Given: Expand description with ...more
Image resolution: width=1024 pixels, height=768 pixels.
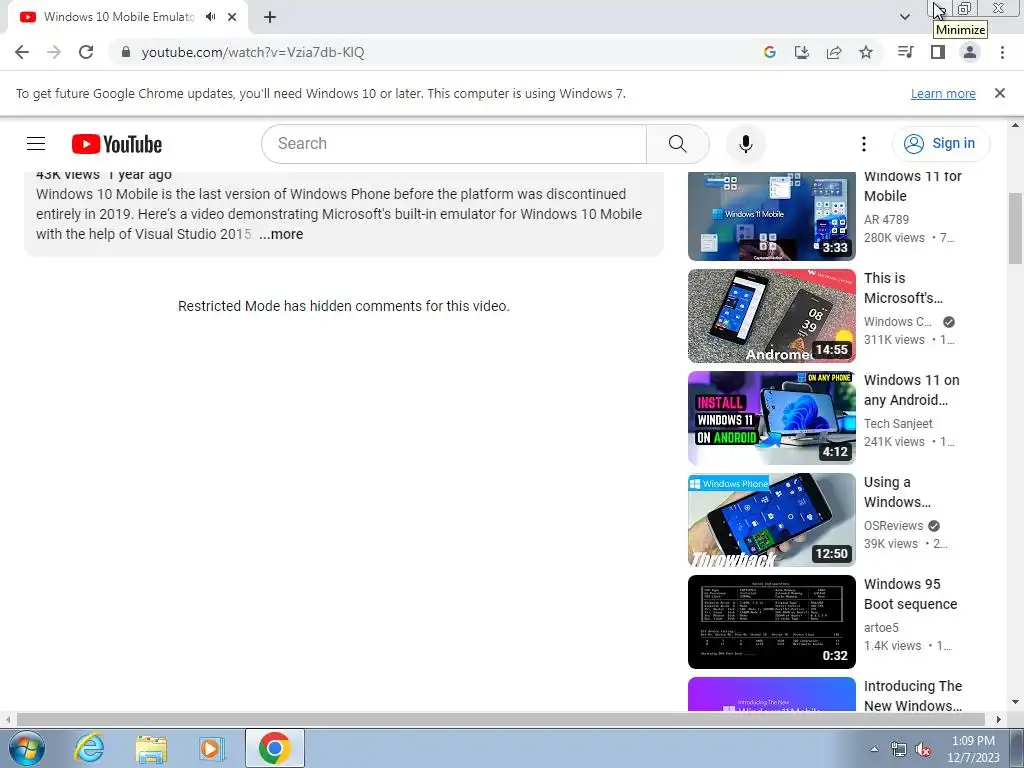Looking at the screenshot, I should (x=281, y=234).
